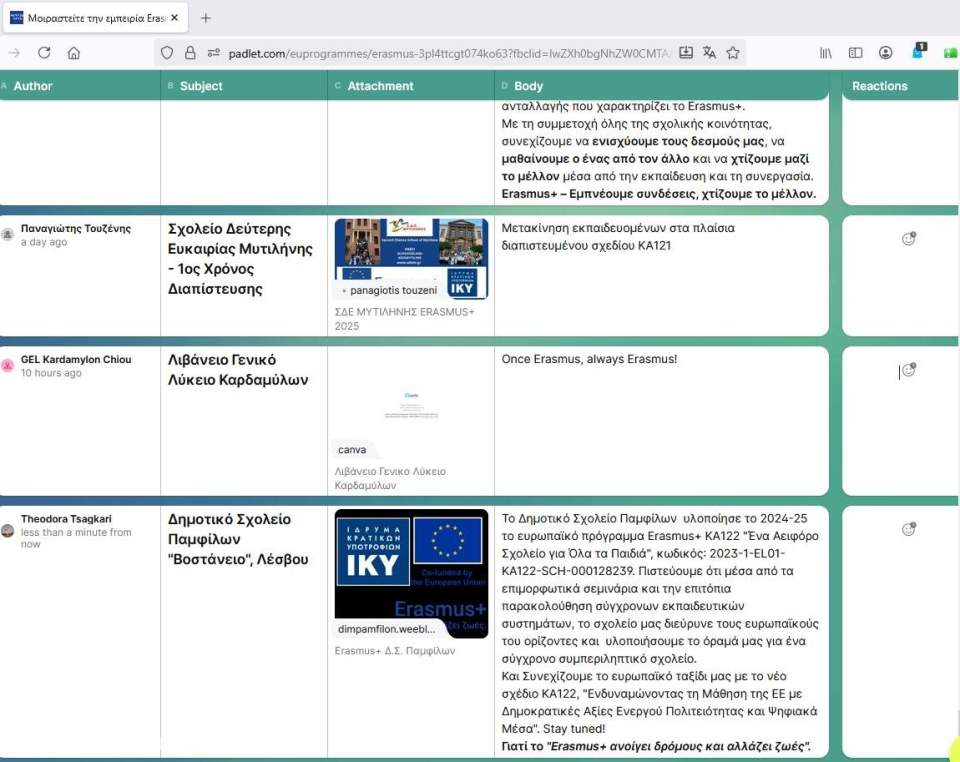Click the translate page icon
Viewport: 960px width, 762px height.
click(x=709, y=53)
